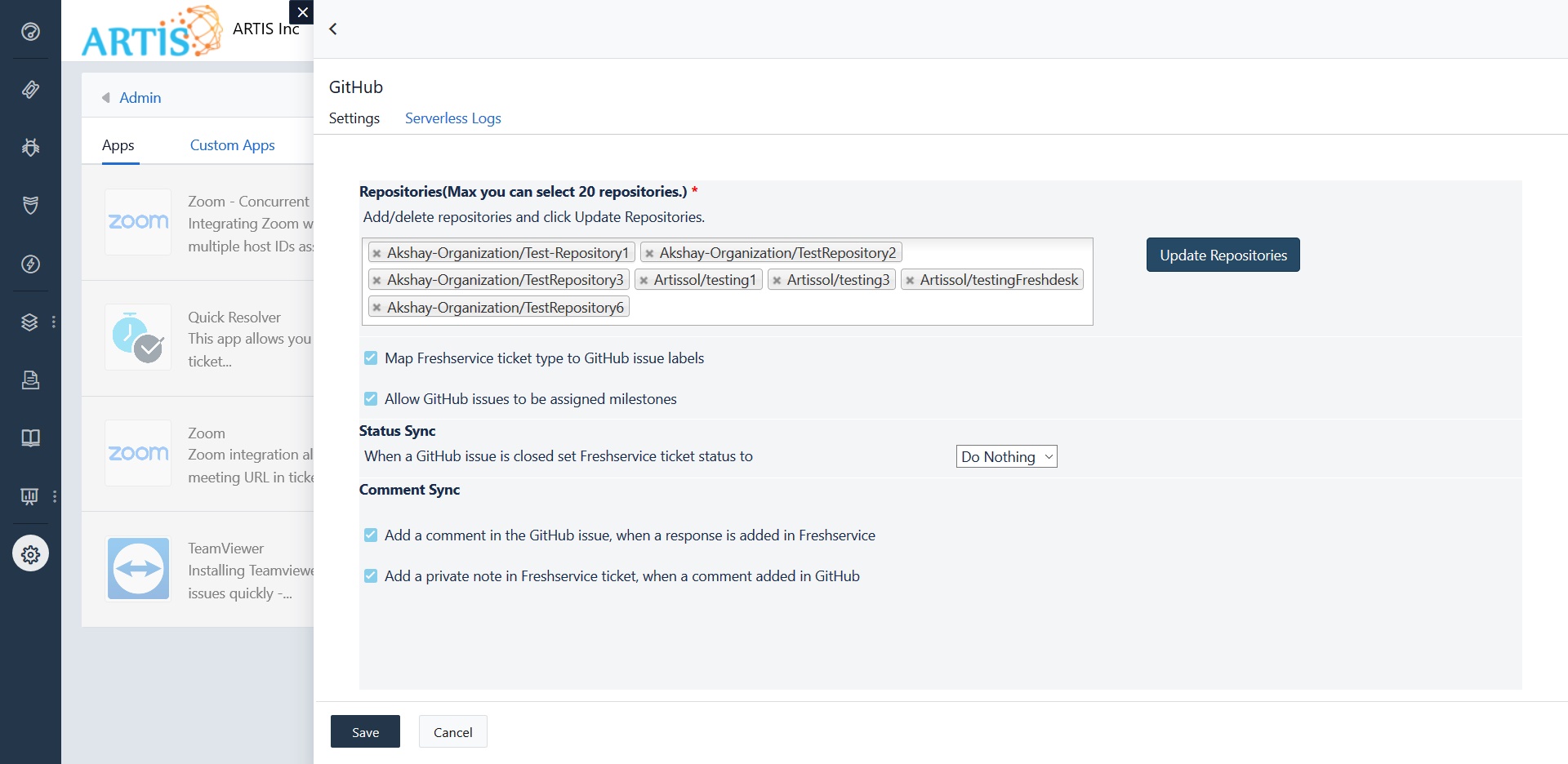Expand Reports submenu via three-dot handle
The height and width of the screenshot is (764, 1568).
point(54,495)
